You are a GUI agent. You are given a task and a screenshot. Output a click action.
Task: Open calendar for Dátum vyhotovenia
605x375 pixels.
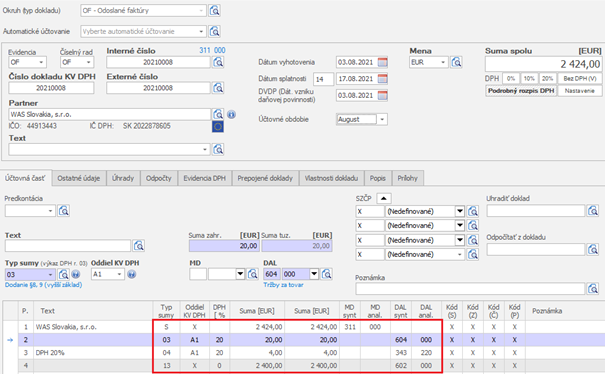[382, 62]
